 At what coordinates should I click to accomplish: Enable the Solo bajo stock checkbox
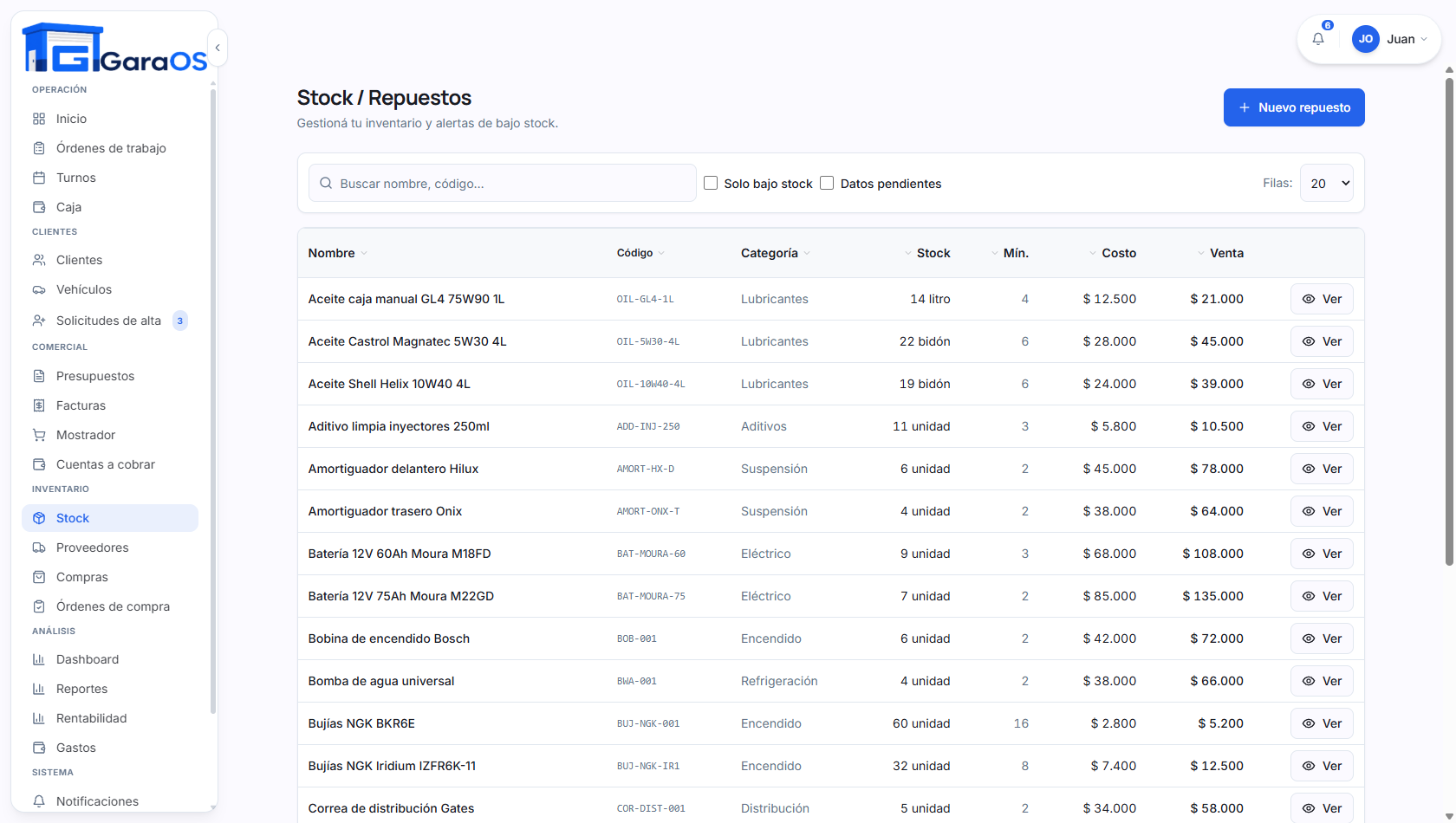click(x=711, y=183)
